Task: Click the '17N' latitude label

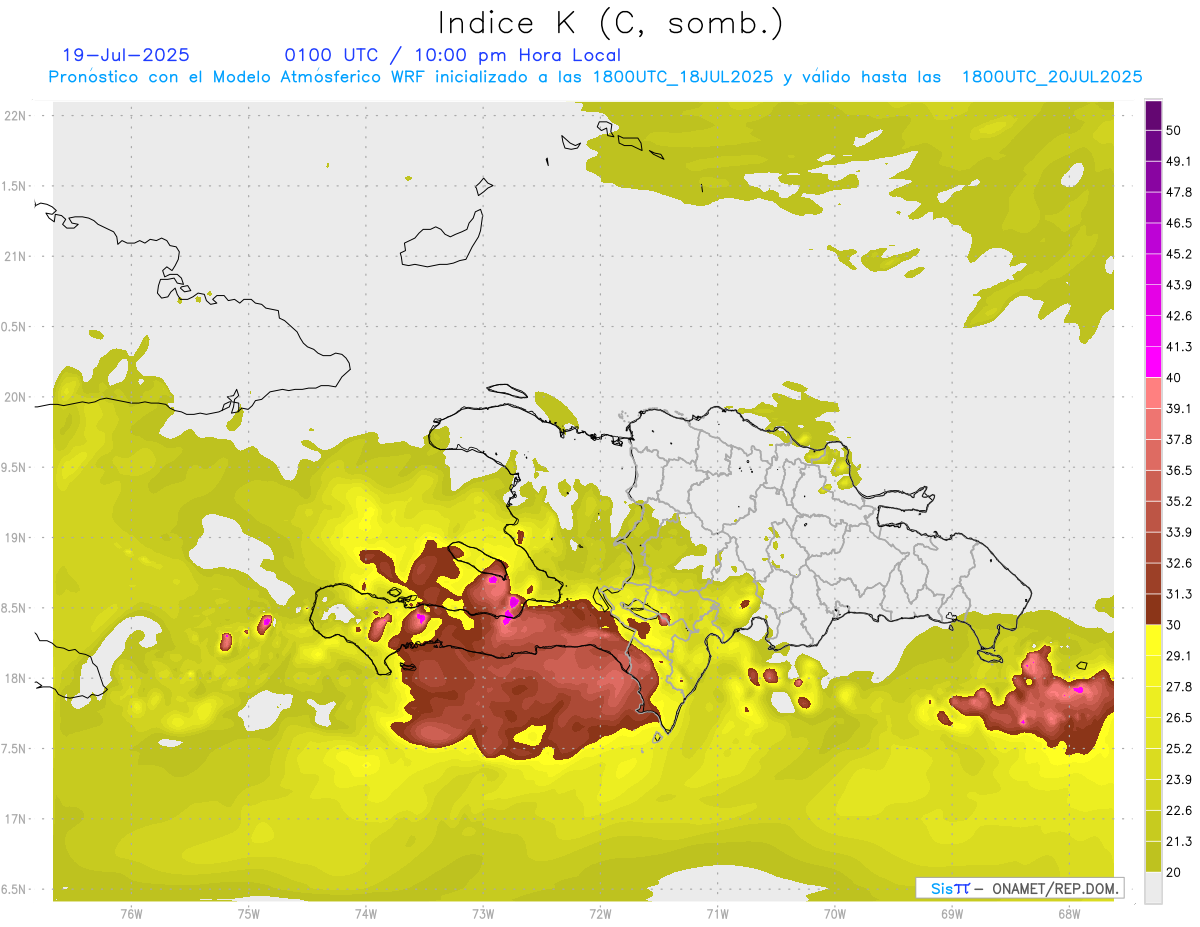Action: click(x=17, y=819)
